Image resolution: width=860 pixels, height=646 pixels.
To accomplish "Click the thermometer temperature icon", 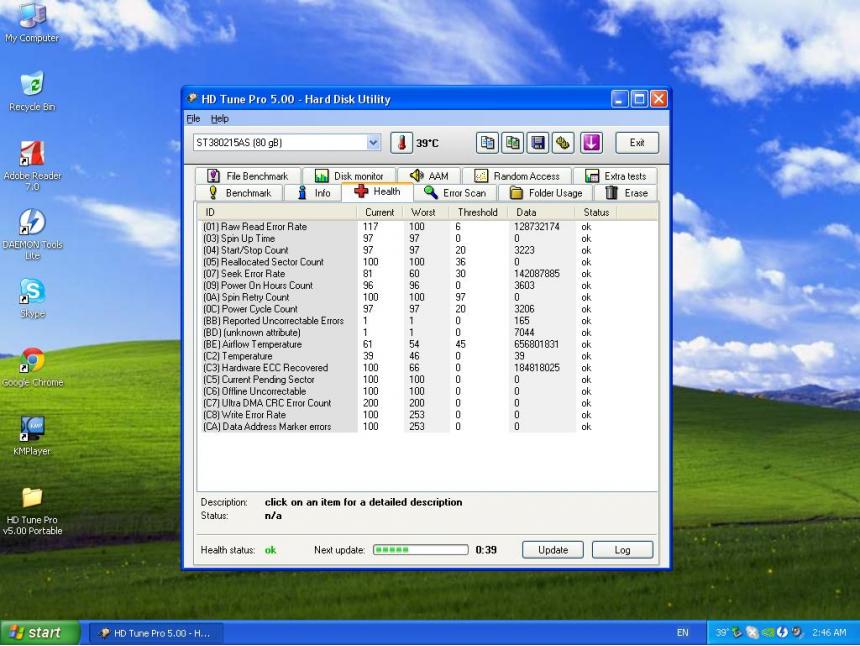I will 401,143.
